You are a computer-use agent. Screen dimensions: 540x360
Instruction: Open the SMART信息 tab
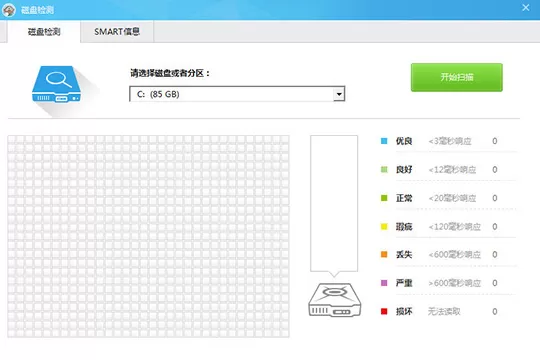117,32
